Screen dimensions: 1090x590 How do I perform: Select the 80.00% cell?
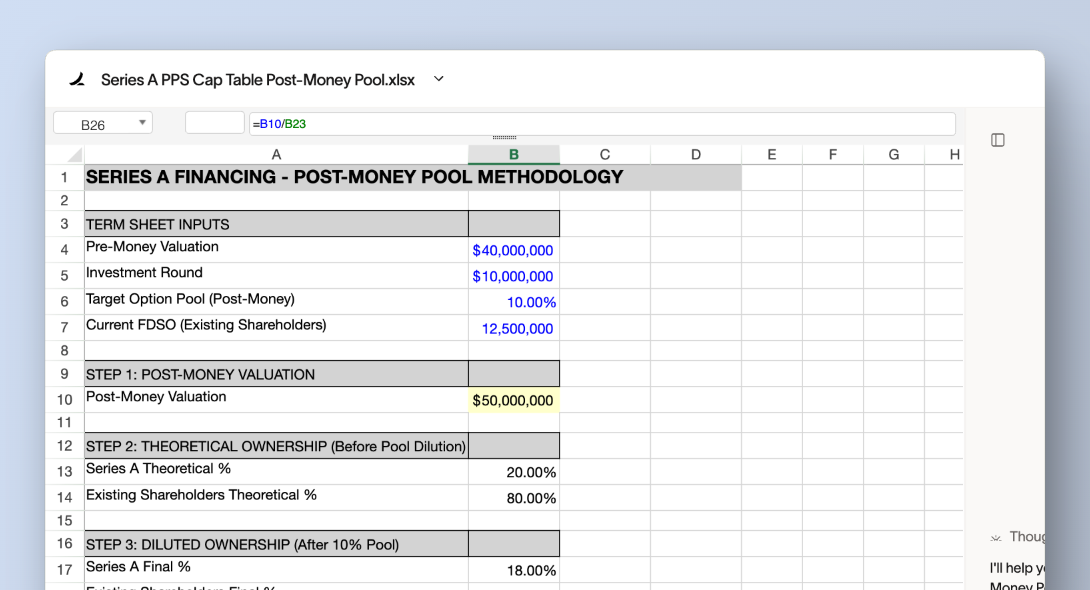pyautogui.click(x=514, y=498)
